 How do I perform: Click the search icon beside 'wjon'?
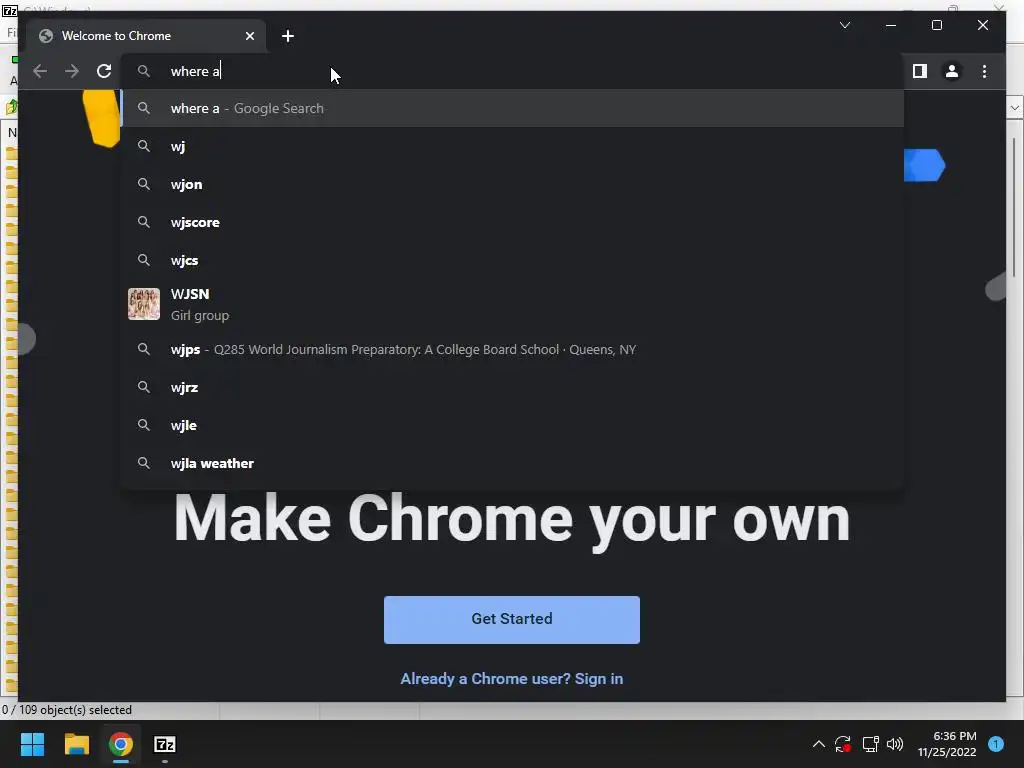pos(144,184)
